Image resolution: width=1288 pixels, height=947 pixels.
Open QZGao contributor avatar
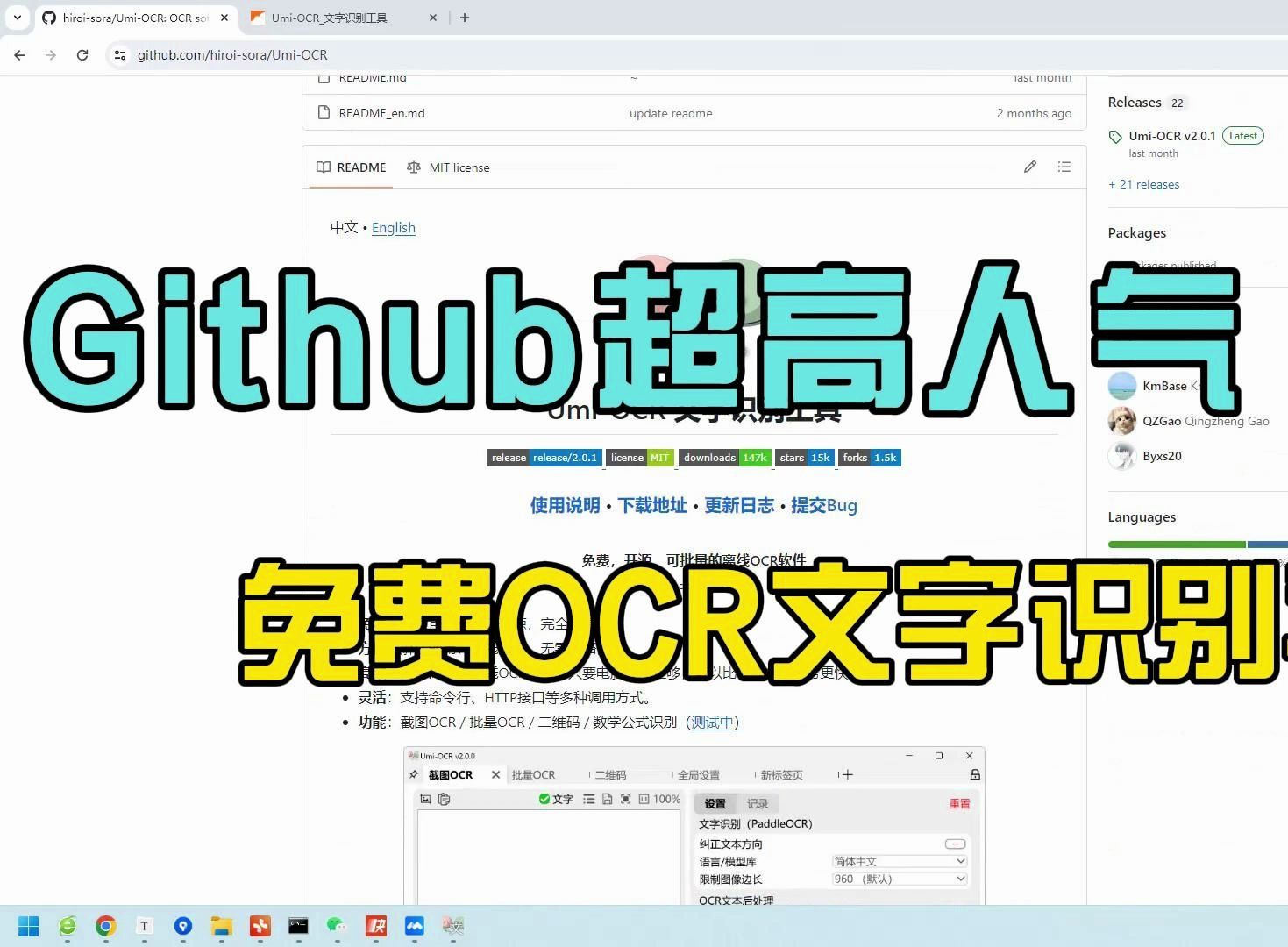[x=1122, y=421]
